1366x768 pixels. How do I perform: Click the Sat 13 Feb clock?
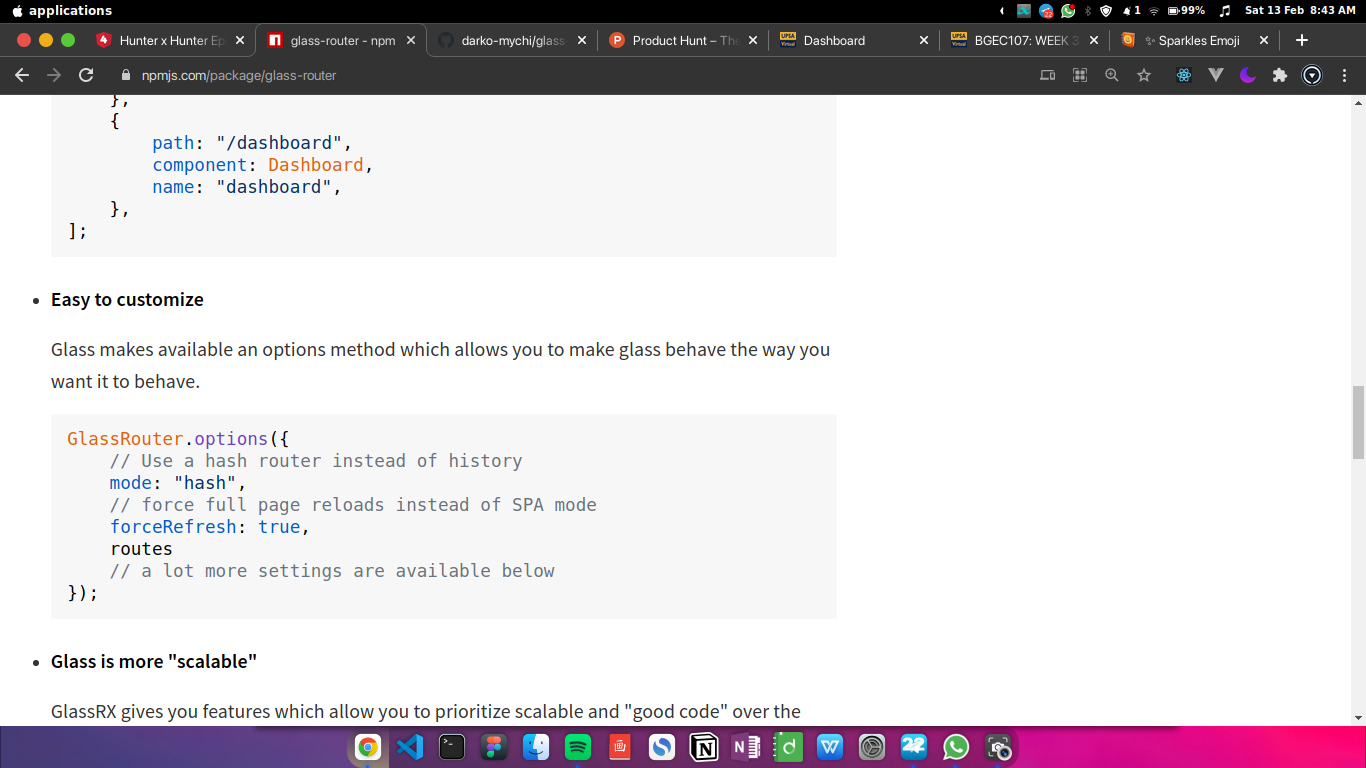pos(1300,10)
